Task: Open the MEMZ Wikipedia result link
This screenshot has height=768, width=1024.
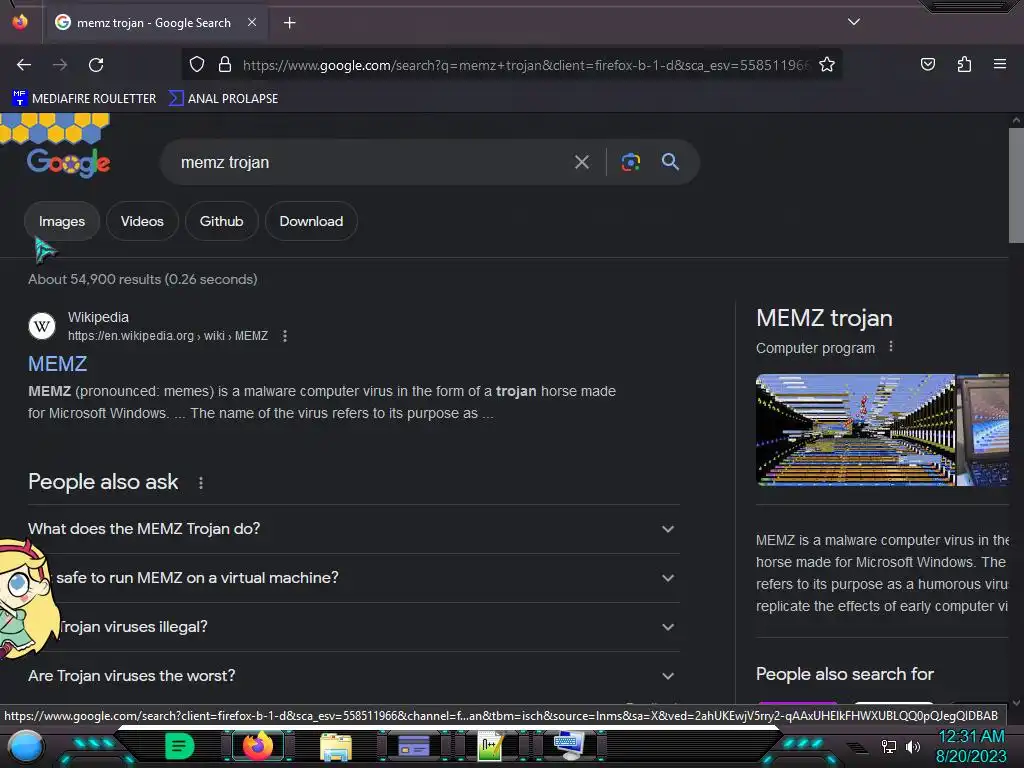Action: click(x=57, y=364)
